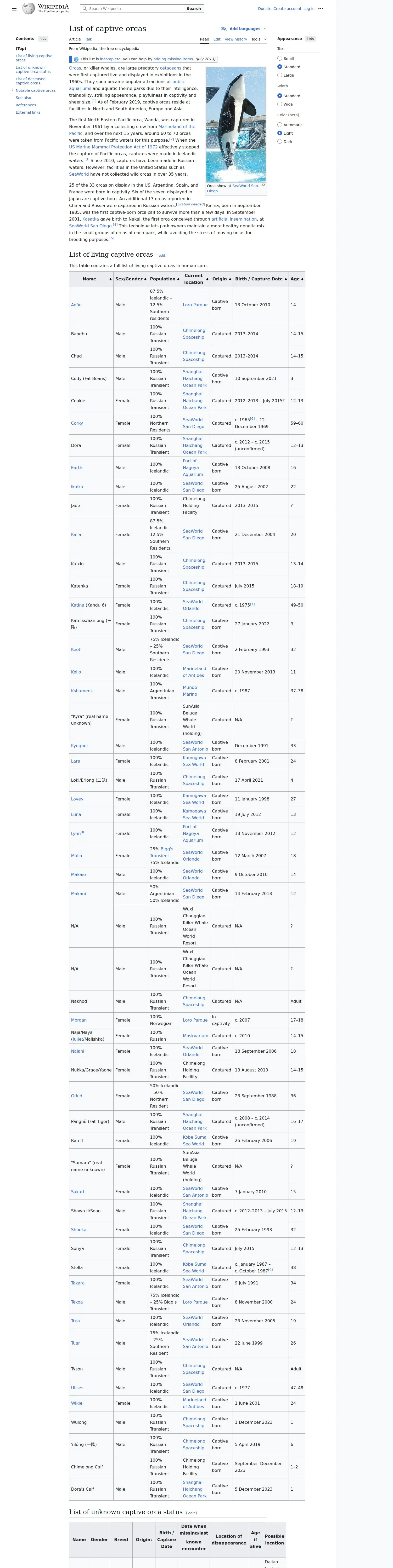Click the Wikipedia globe logo
This screenshot has width=393, height=1568.
pos(29,9)
